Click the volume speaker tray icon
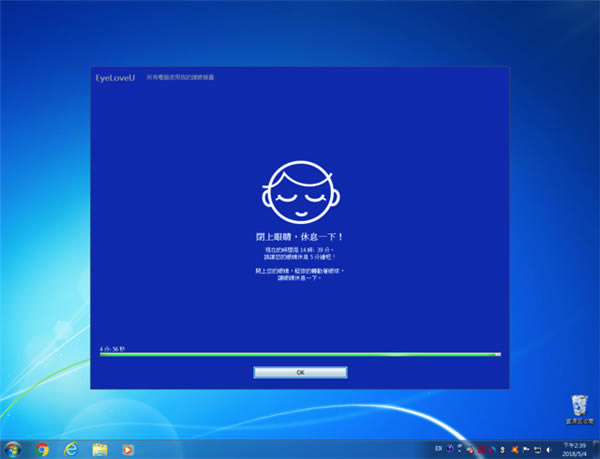 click(549, 450)
